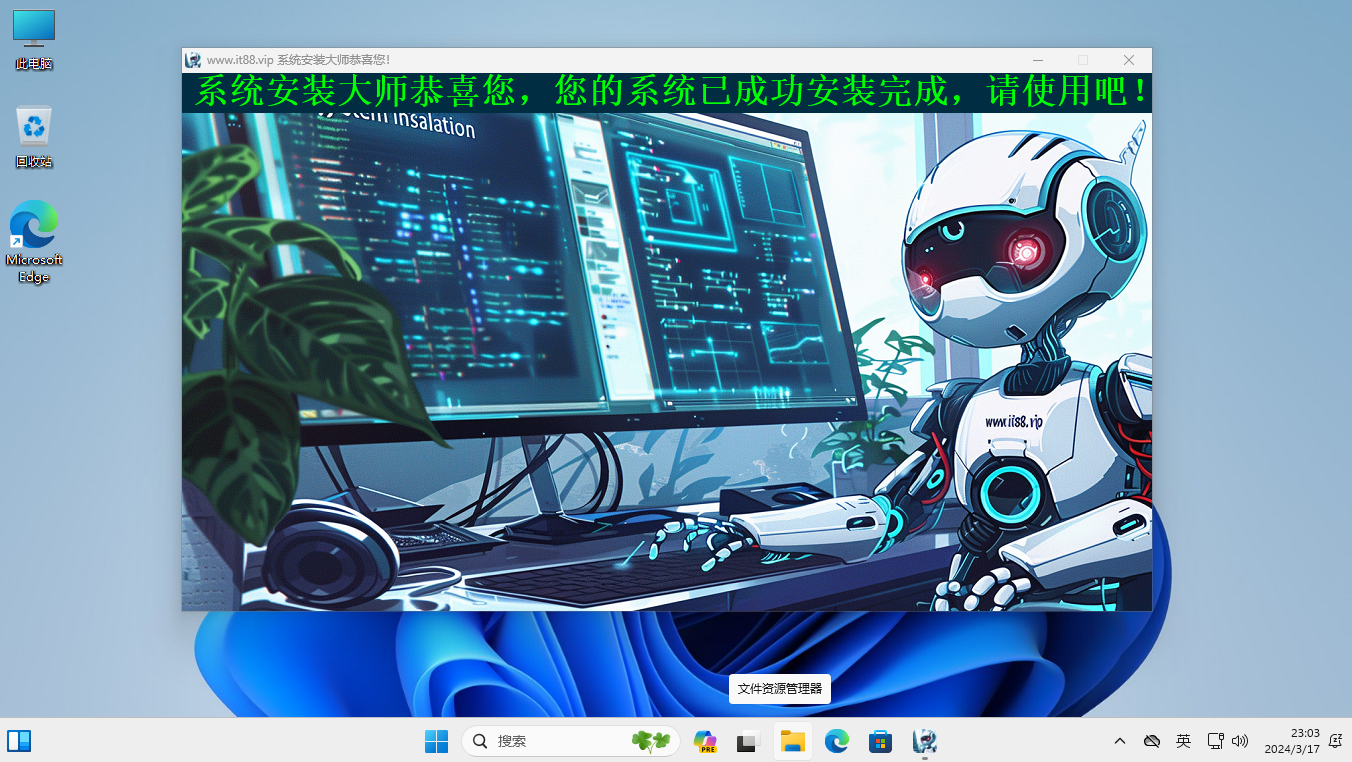Launch Edge browser from the taskbar

pos(836,741)
